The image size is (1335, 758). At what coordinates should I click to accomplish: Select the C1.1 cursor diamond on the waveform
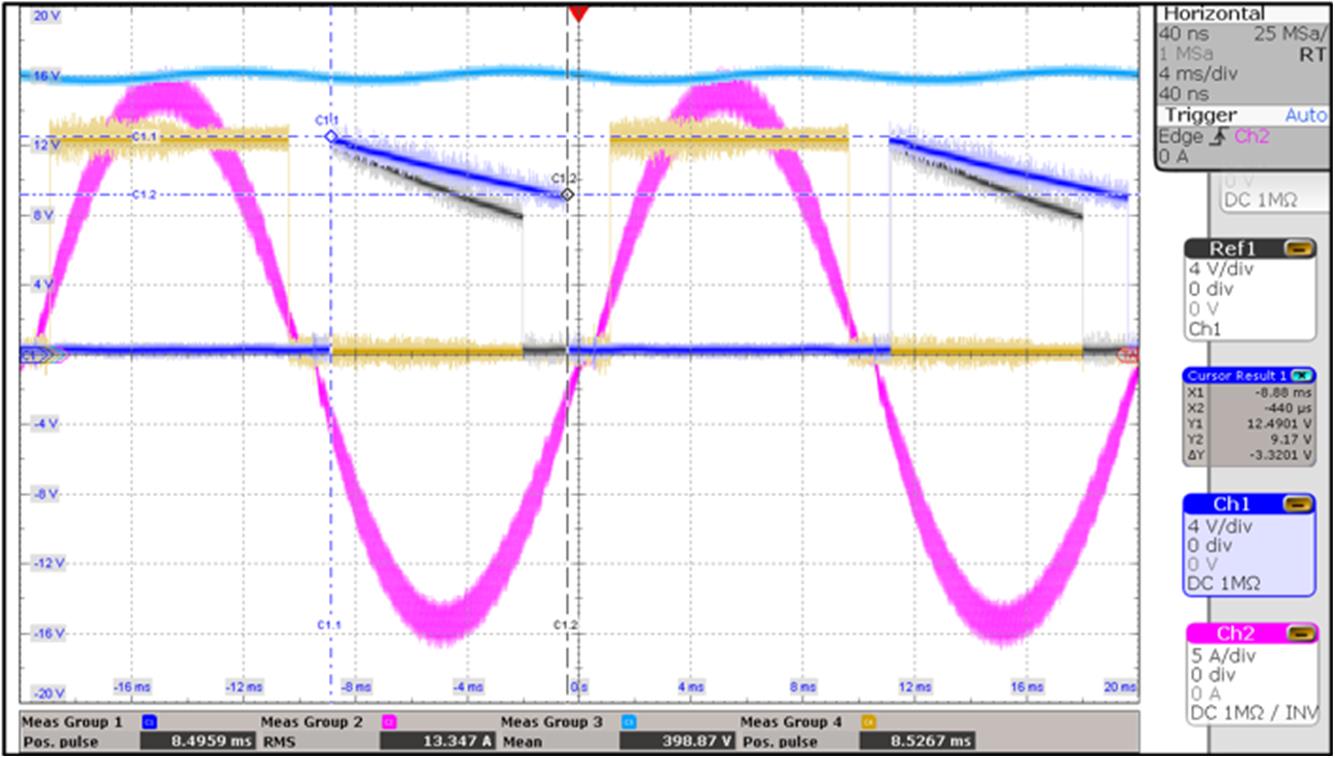[331, 137]
